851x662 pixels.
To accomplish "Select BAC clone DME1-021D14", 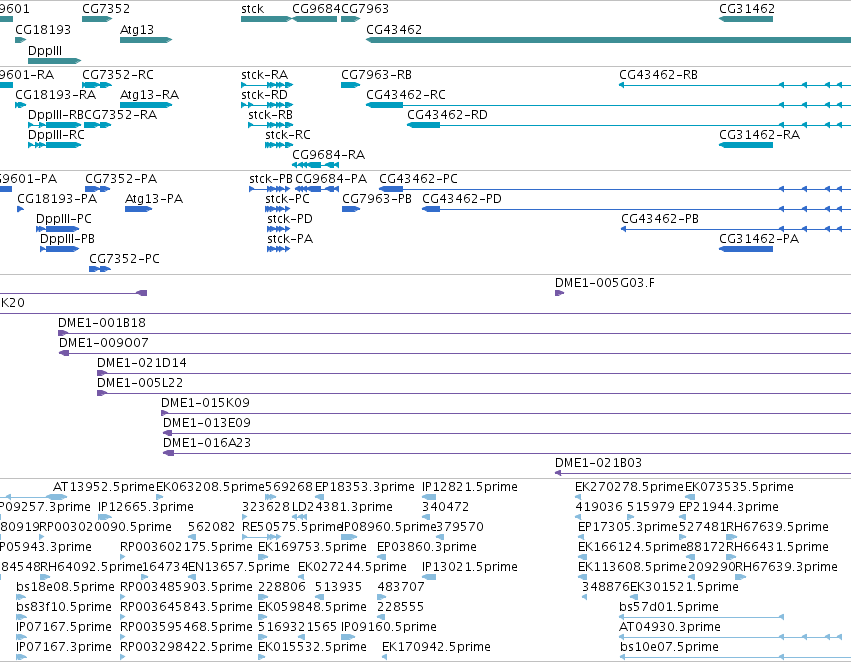I will [x=474, y=373].
